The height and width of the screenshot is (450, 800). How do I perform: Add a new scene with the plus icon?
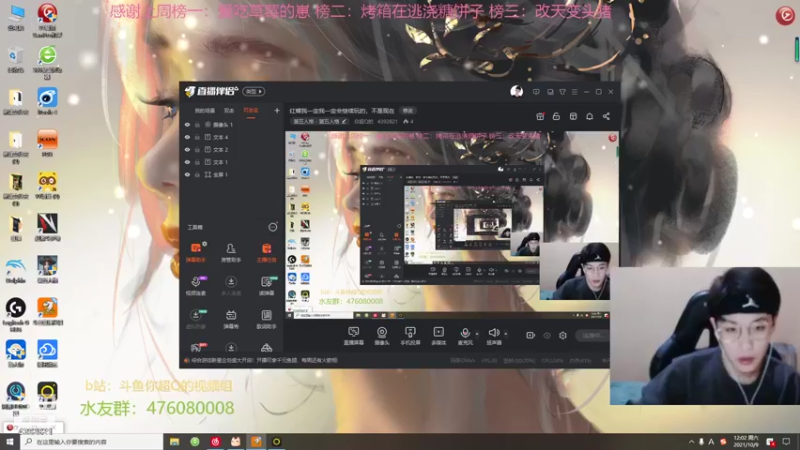click(277, 110)
